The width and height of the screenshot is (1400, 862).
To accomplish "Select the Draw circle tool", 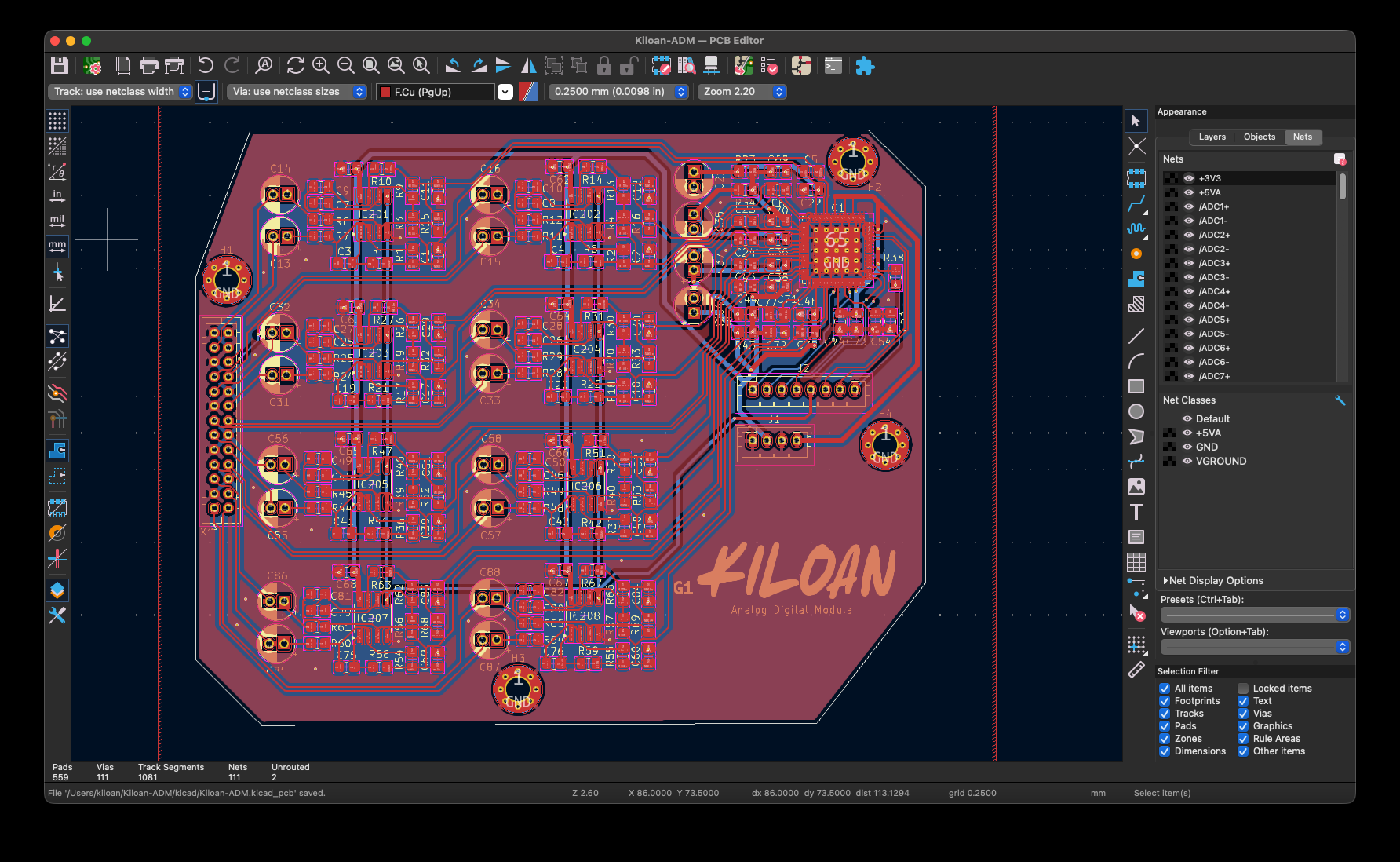I will pyautogui.click(x=1136, y=411).
